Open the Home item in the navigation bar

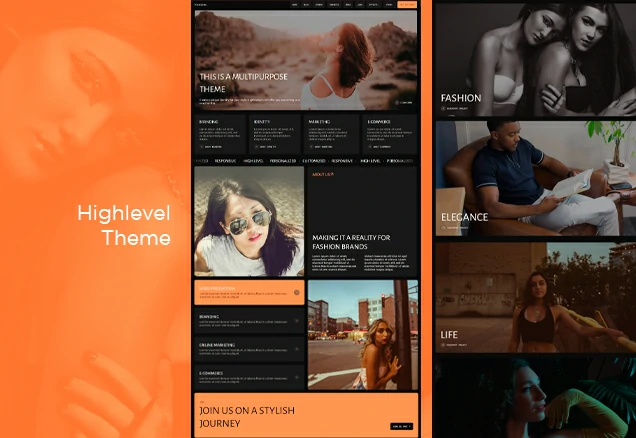[294, 5]
